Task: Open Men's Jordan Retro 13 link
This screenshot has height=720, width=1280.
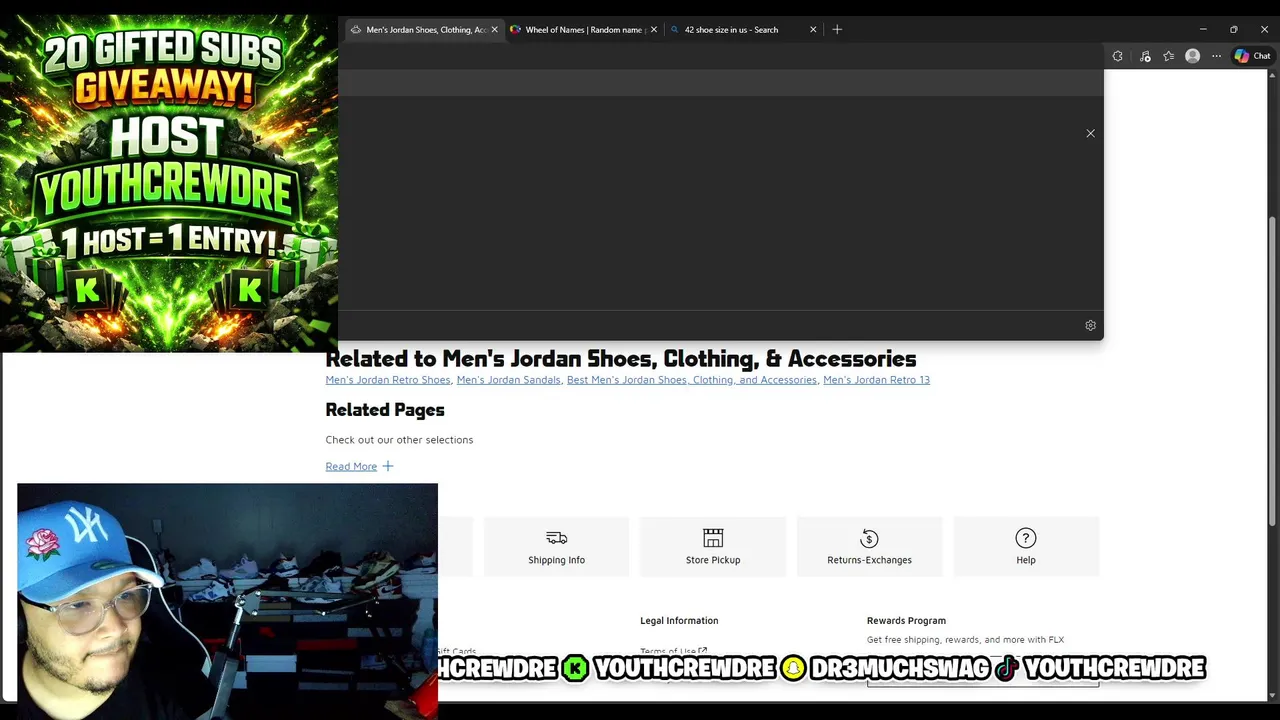Action: [x=876, y=380]
